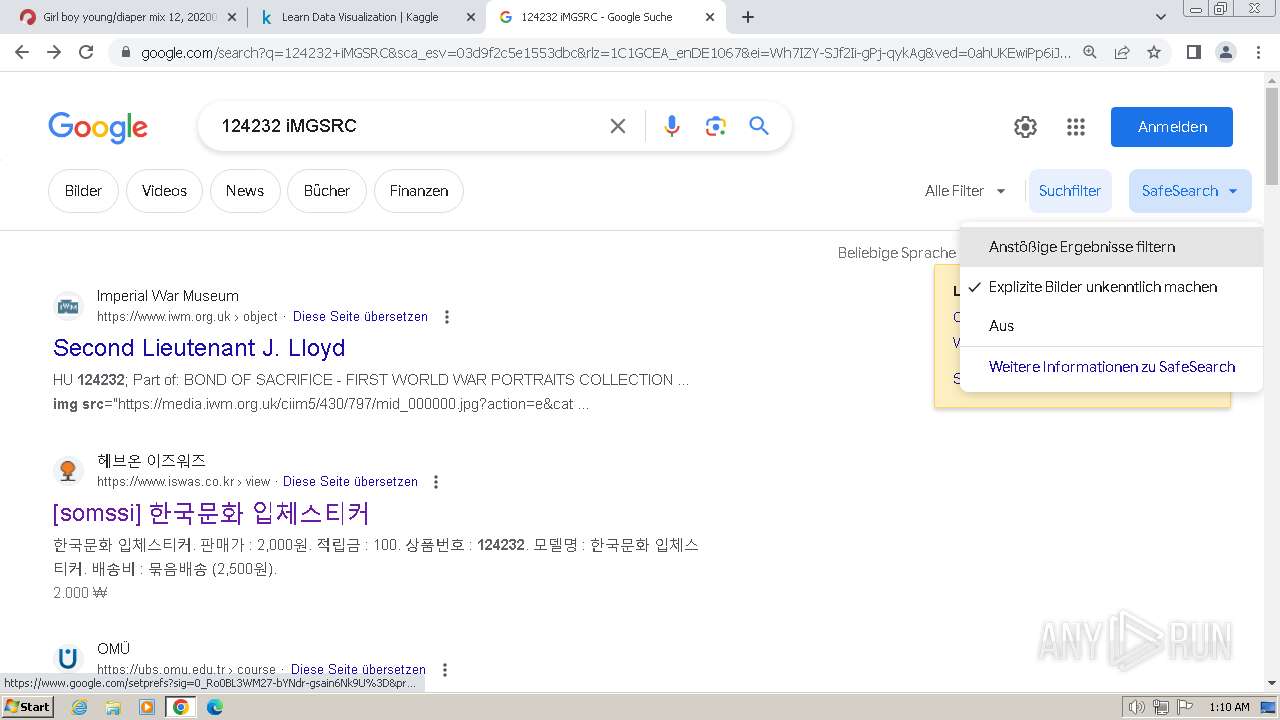Go to Google homepage via logo
Screen dimensions: 1280x720
(98, 127)
